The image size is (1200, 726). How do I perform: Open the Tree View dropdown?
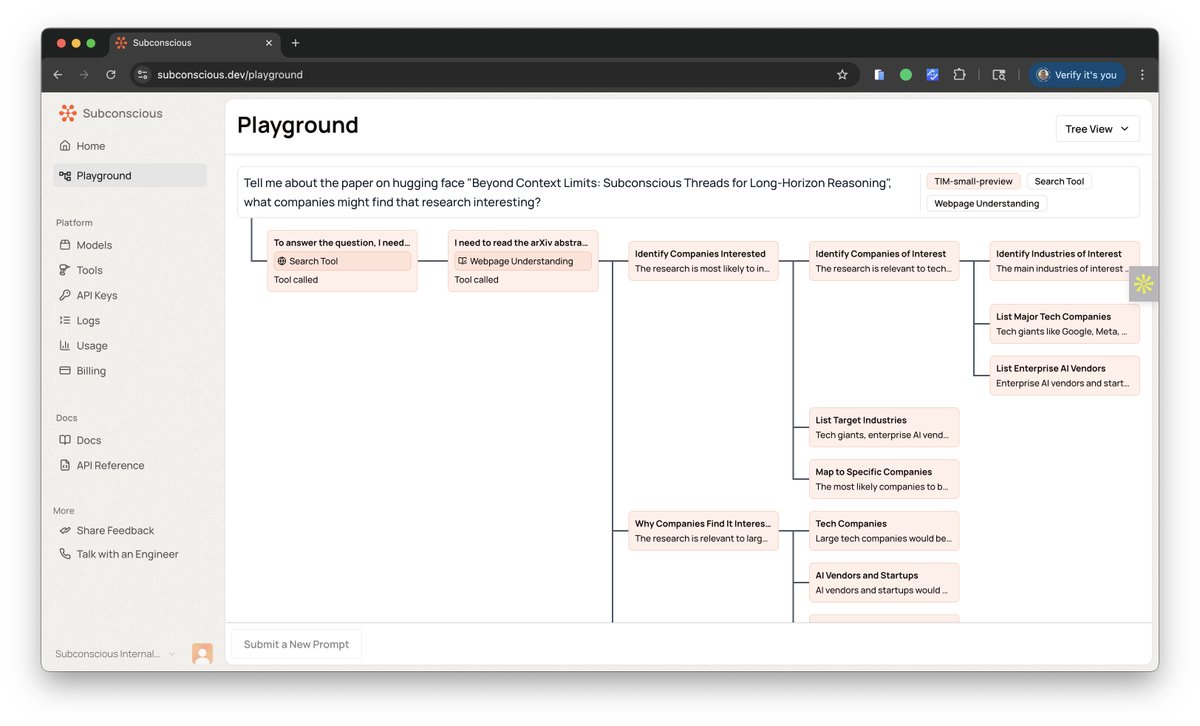1097,129
